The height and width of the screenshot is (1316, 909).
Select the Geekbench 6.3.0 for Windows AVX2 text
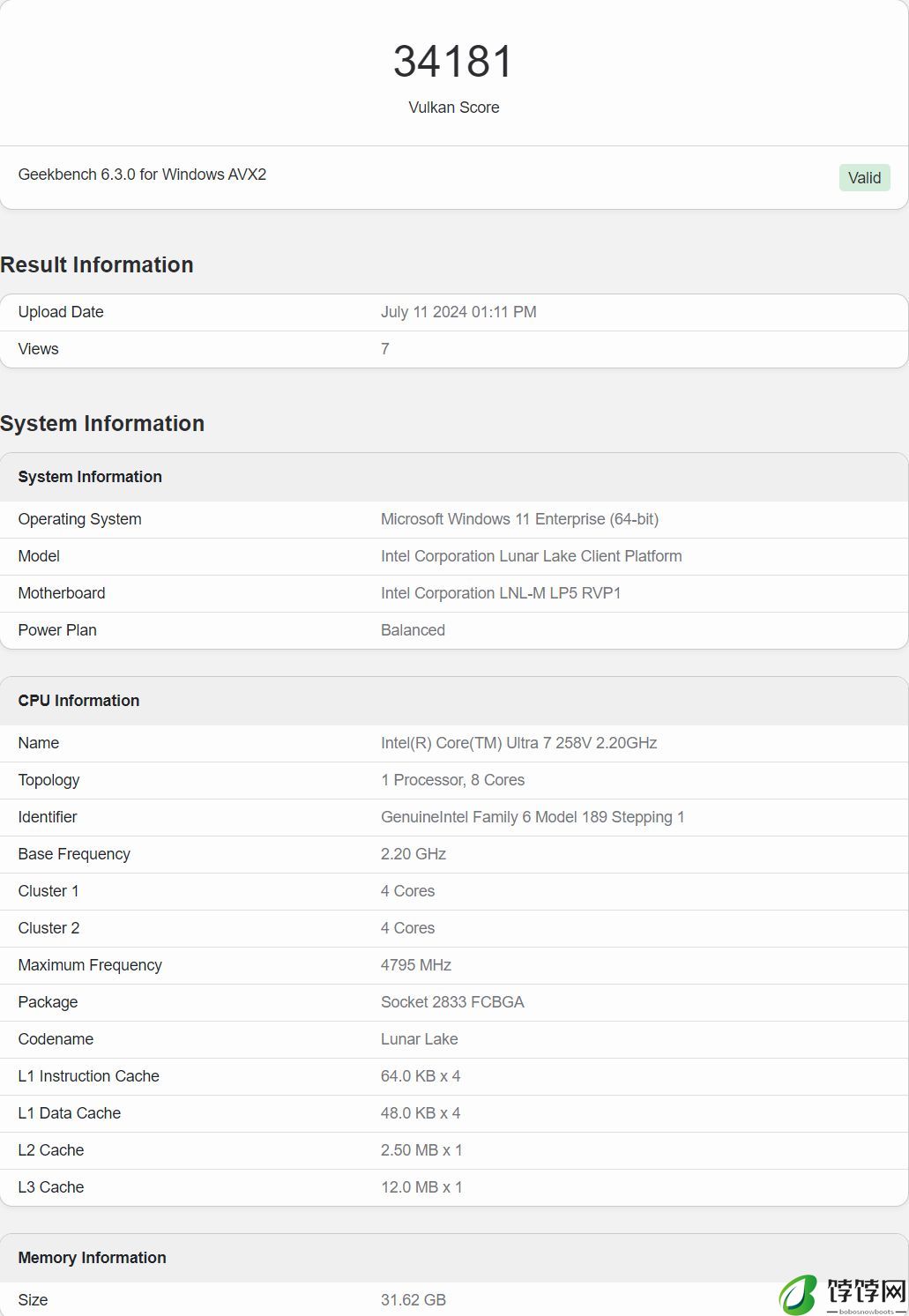pos(142,175)
